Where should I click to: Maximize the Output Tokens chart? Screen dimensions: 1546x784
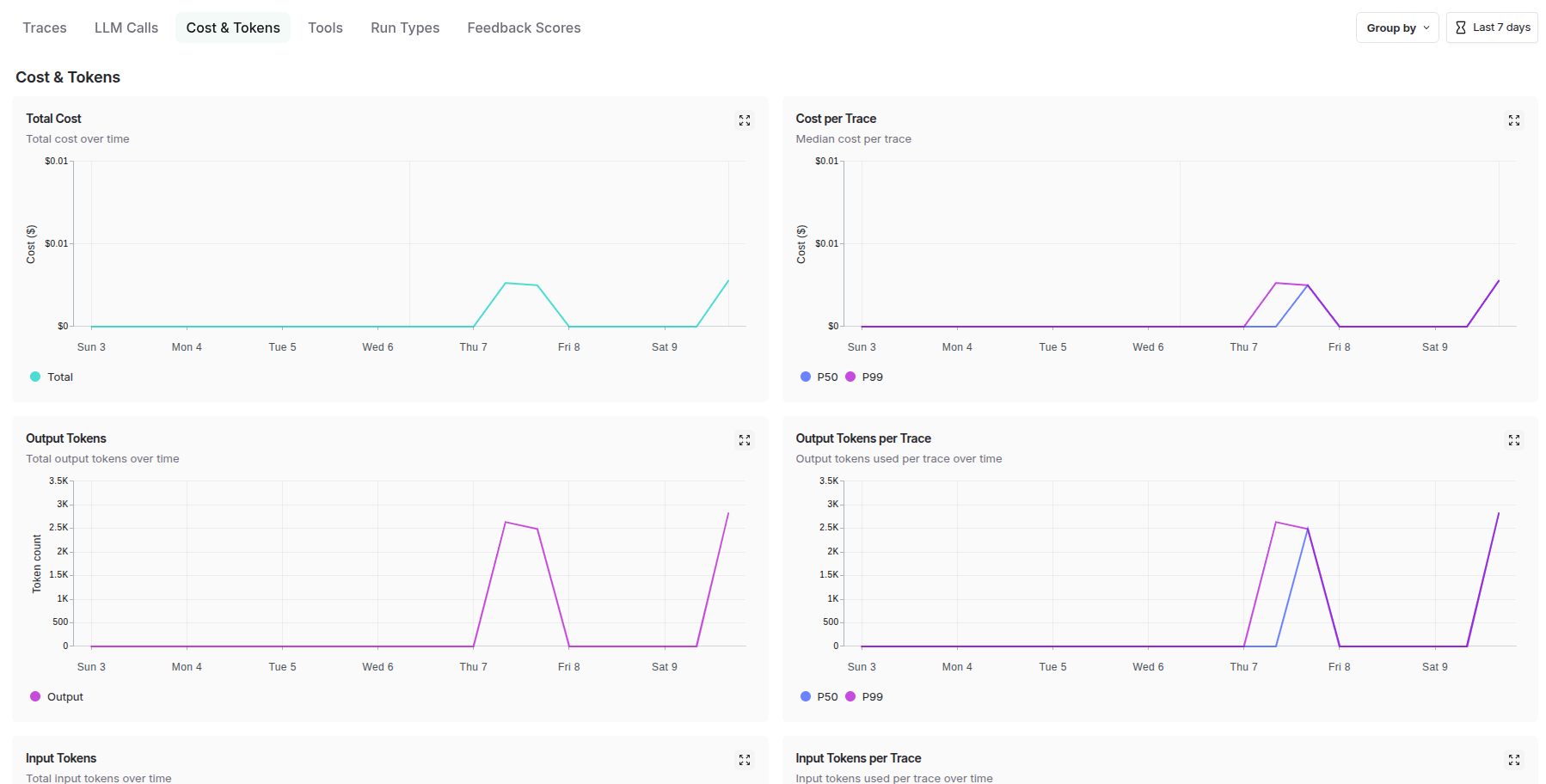745,440
